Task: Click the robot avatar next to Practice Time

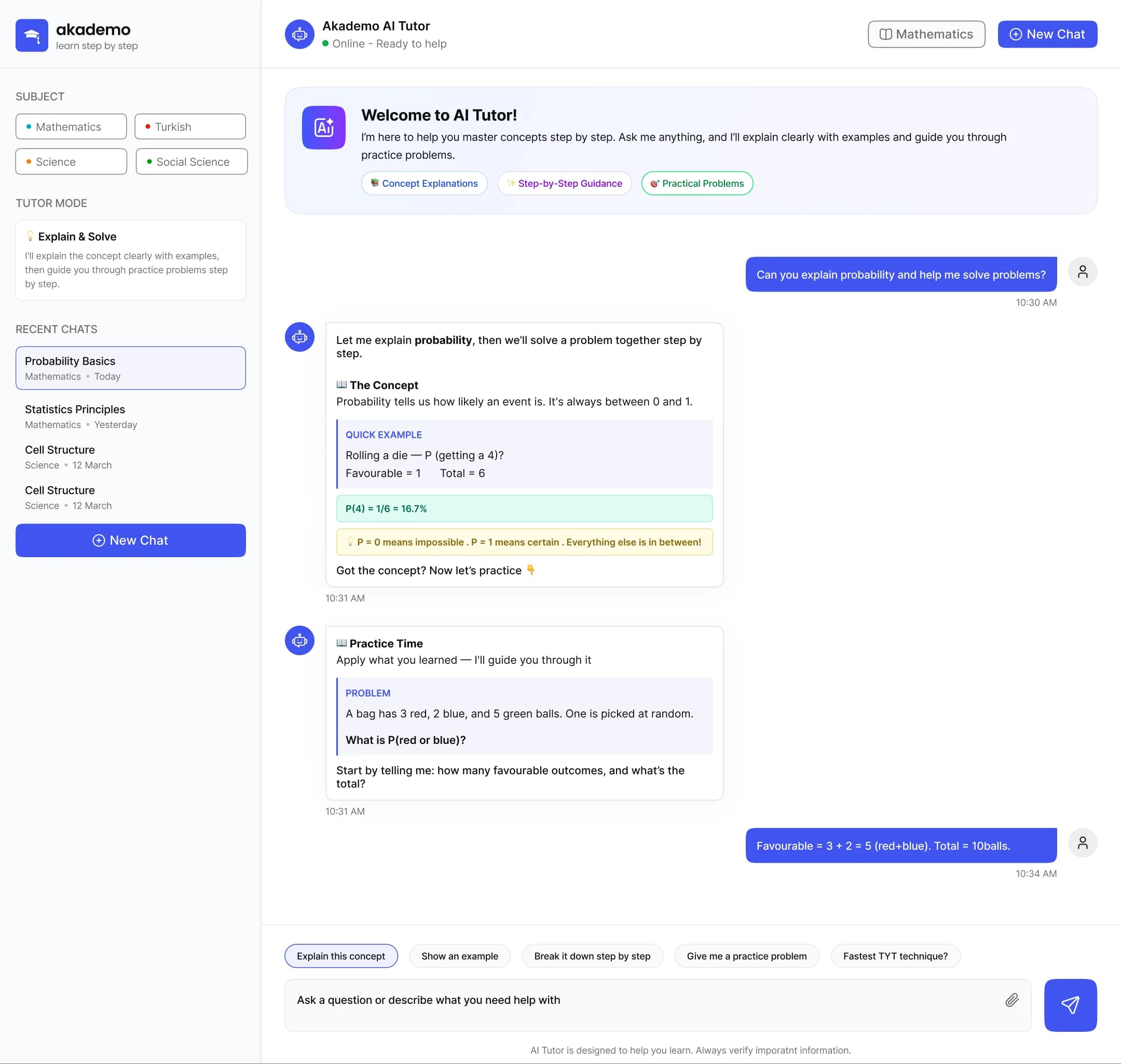Action: point(299,640)
